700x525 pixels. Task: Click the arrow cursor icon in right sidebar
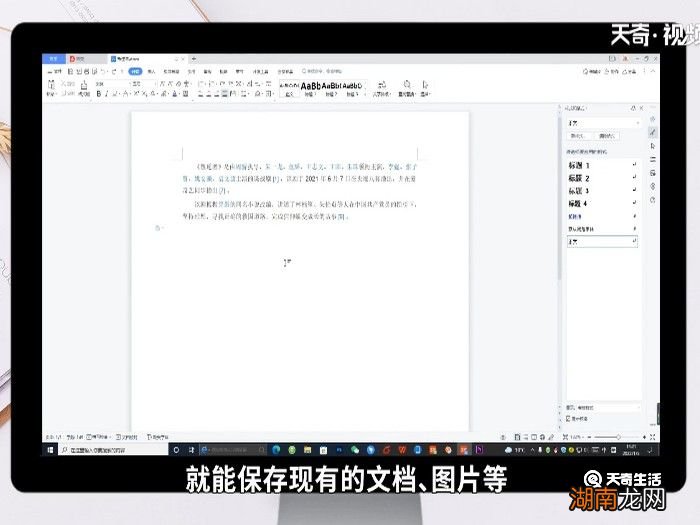coord(653,146)
